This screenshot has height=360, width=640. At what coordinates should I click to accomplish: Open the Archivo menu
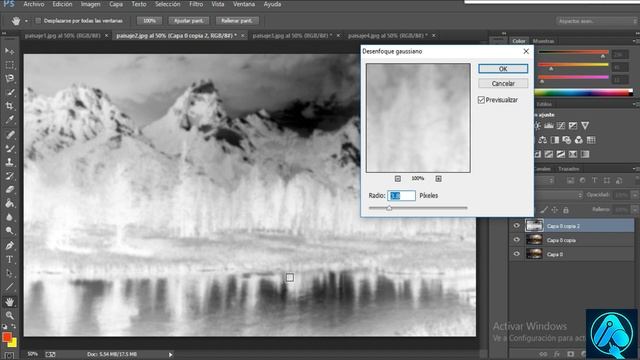[33, 4]
